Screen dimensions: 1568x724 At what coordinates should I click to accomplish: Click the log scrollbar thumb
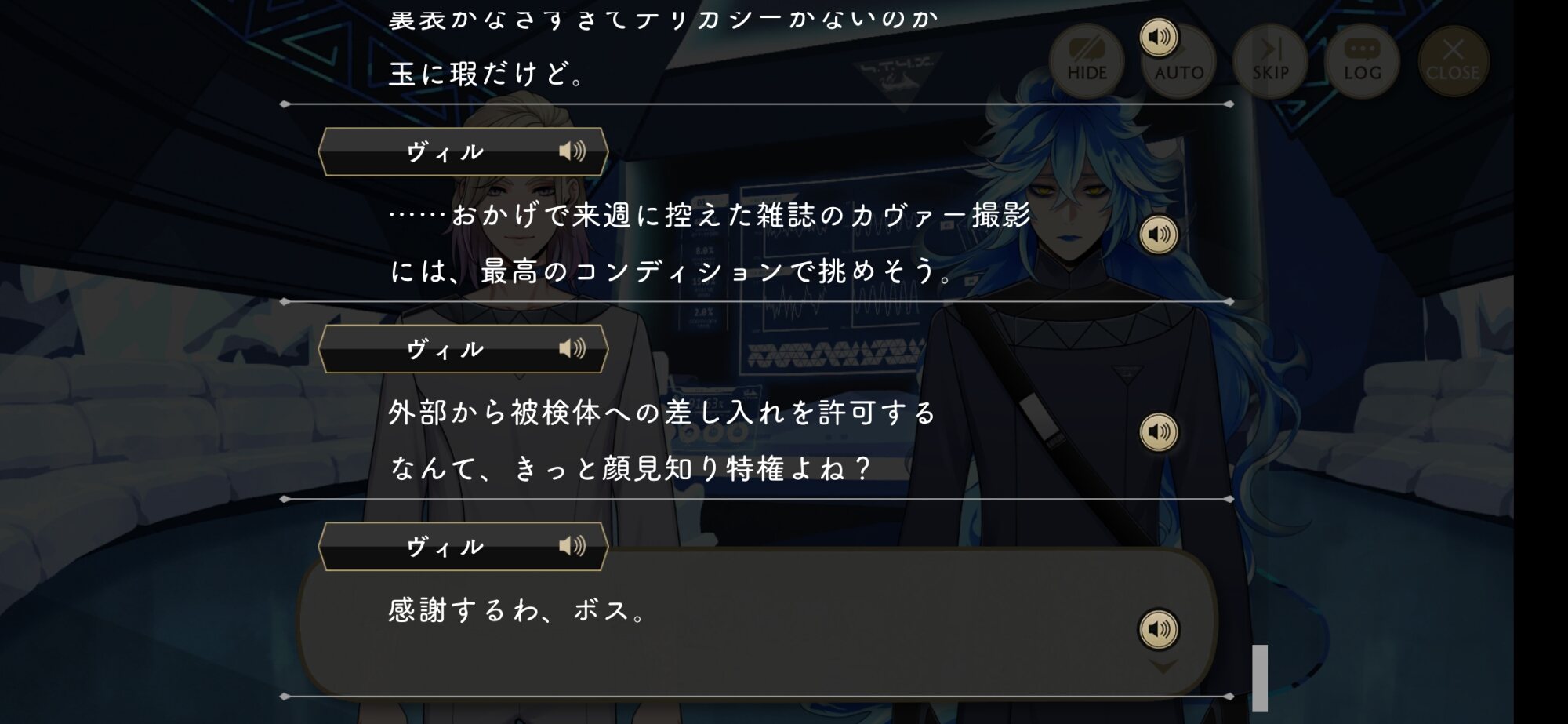click(x=1260, y=678)
